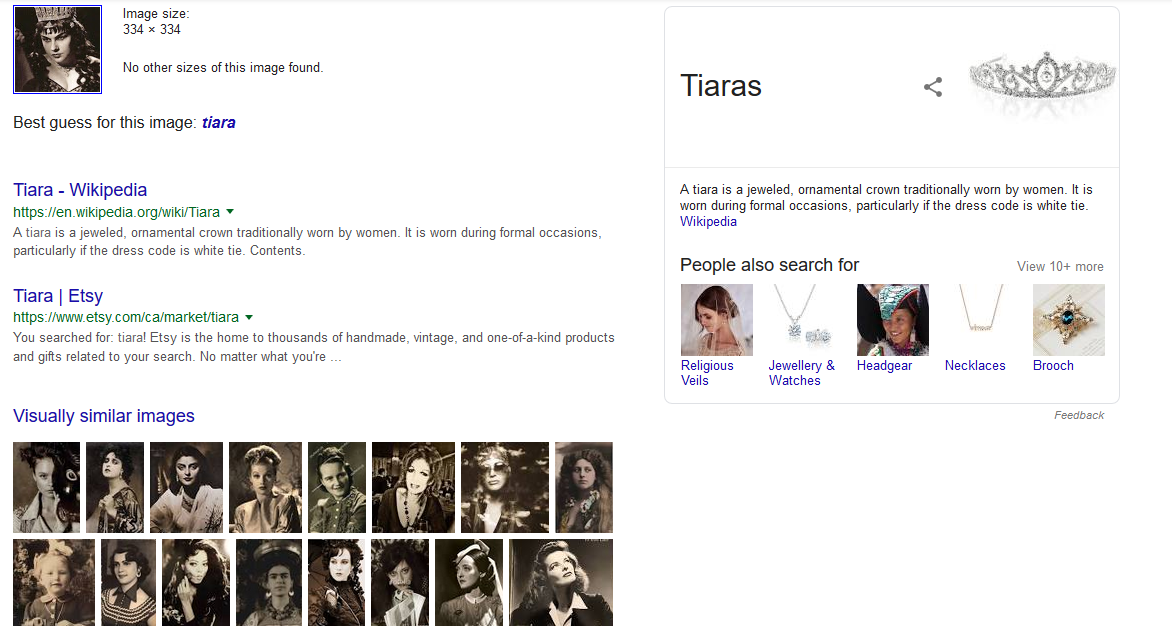Screen dimensions: 1172x626
Task: Open the tiara image in knowledge panel
Action: 1043,84
